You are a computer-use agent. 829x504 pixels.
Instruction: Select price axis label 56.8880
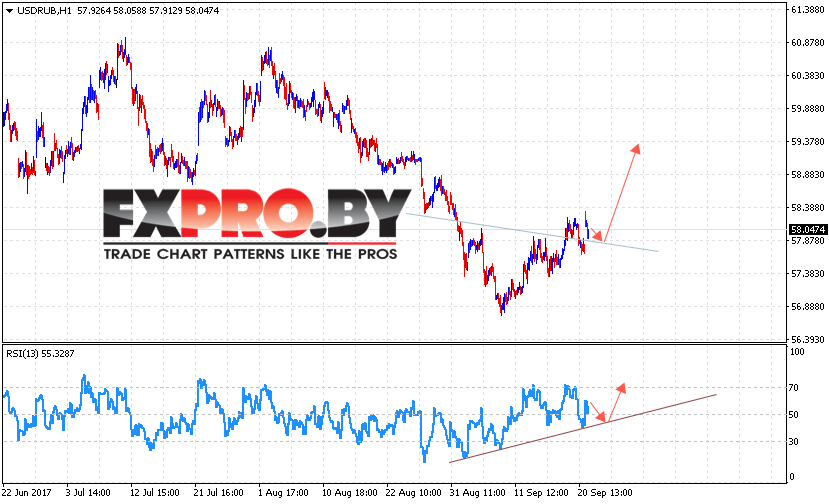(807, 307)
